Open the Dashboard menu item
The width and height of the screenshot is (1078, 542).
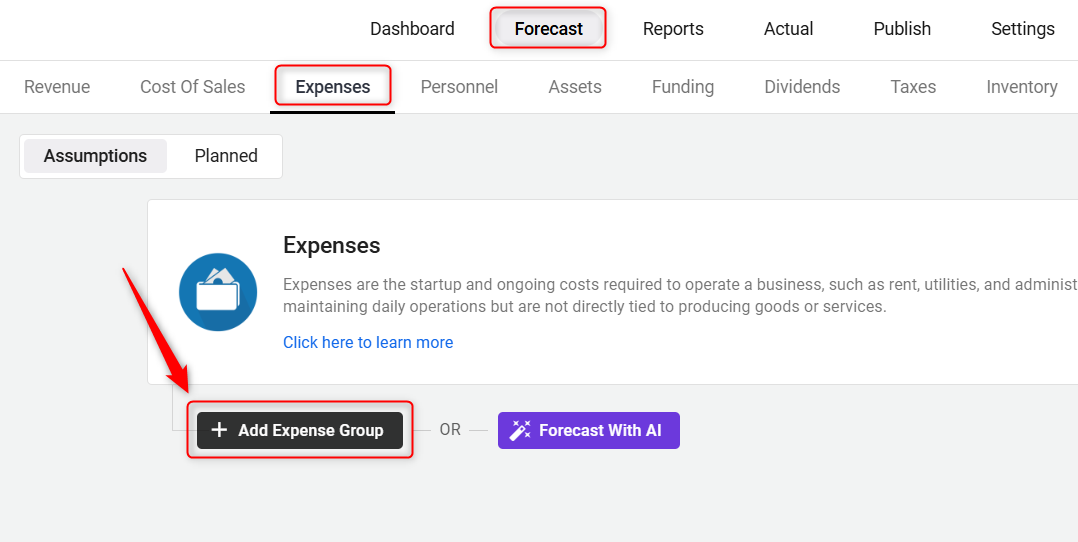click(x=412, y=29)
